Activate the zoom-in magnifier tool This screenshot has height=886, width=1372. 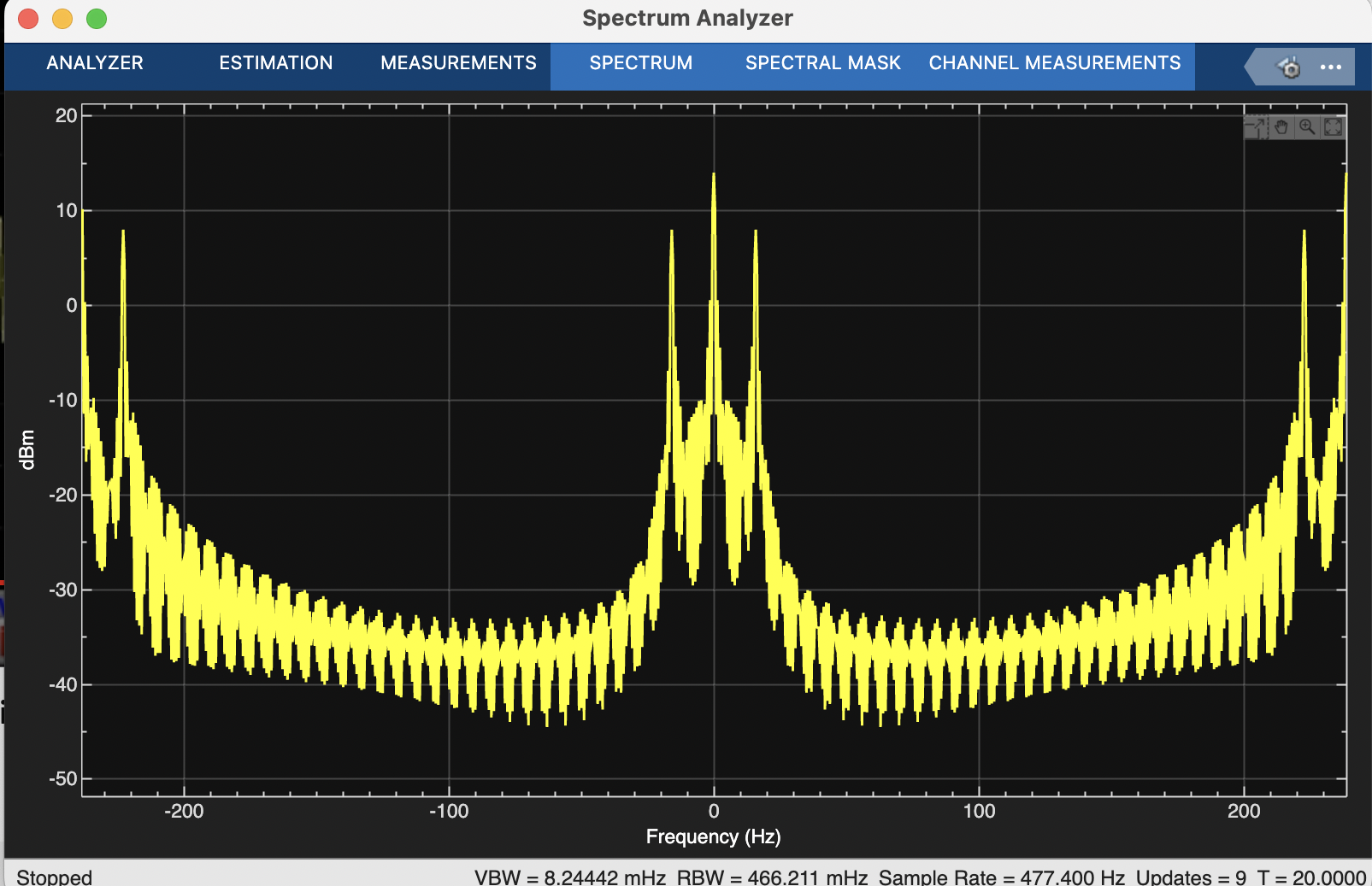[1306, 126]
